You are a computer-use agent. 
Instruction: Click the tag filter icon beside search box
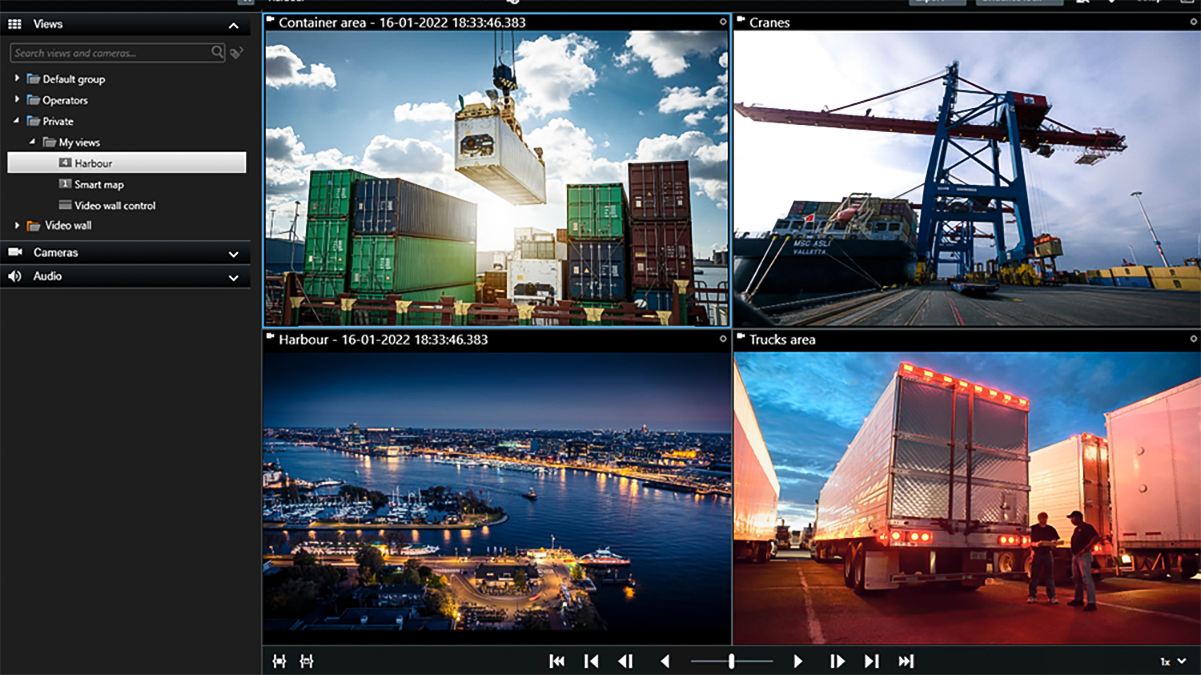pos(237,53)
